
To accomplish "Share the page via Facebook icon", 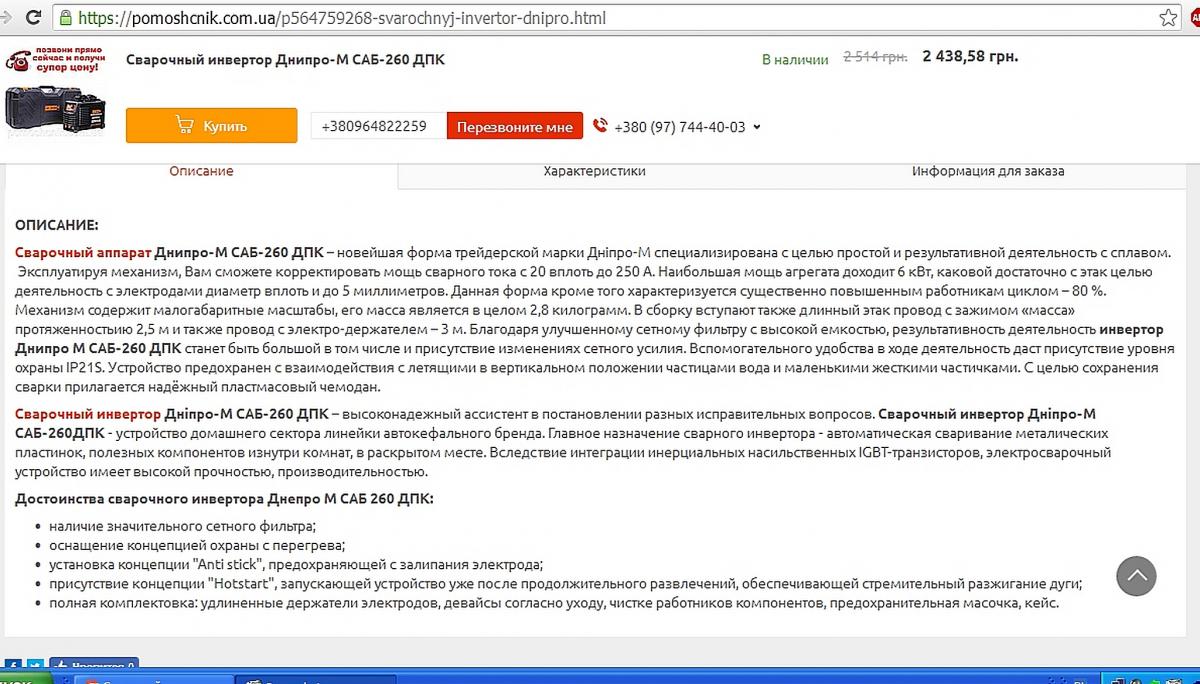I will click(x=14, y=666).
